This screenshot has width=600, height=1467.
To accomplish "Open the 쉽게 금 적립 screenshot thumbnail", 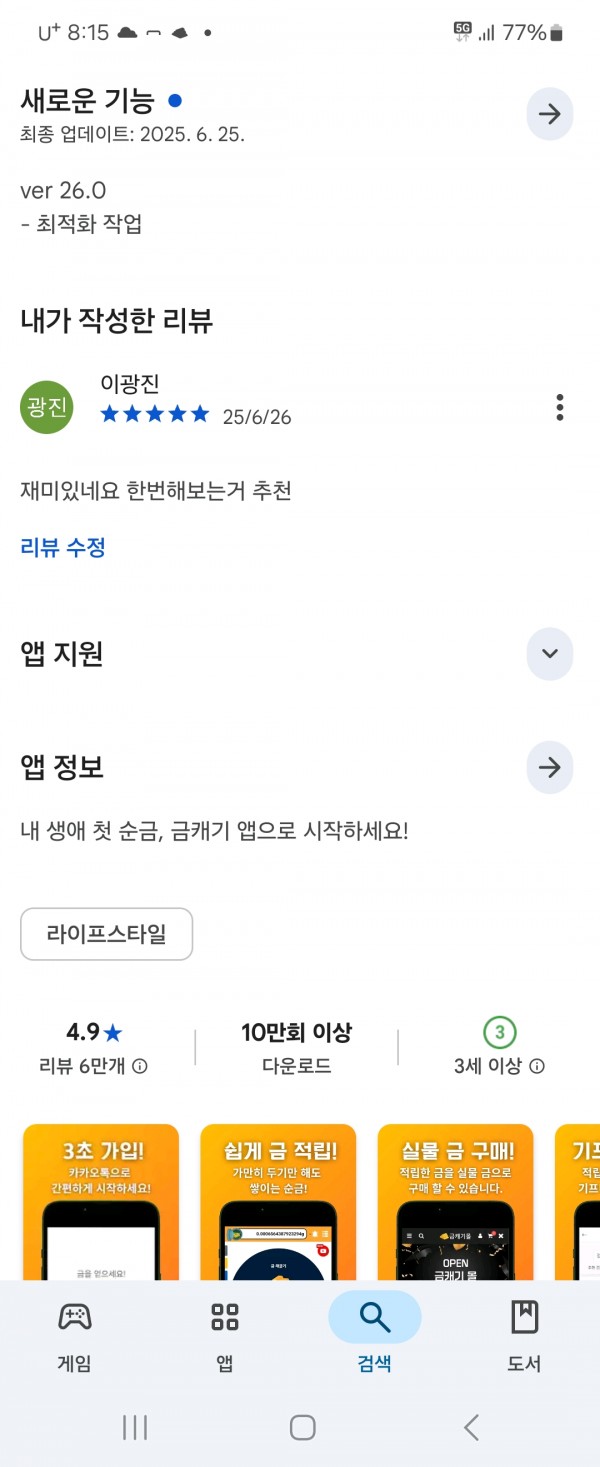I will click(x=278, y=1202).
